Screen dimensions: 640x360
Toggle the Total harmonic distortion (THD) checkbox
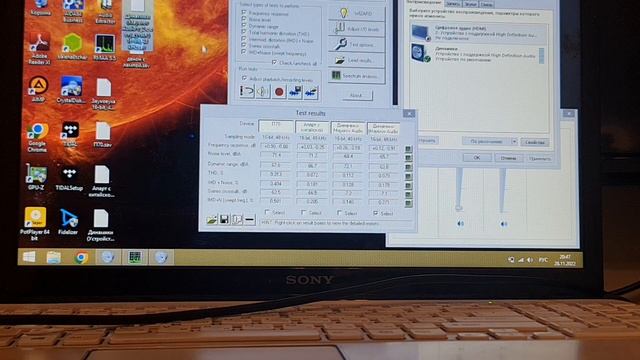tap(244, 32)
